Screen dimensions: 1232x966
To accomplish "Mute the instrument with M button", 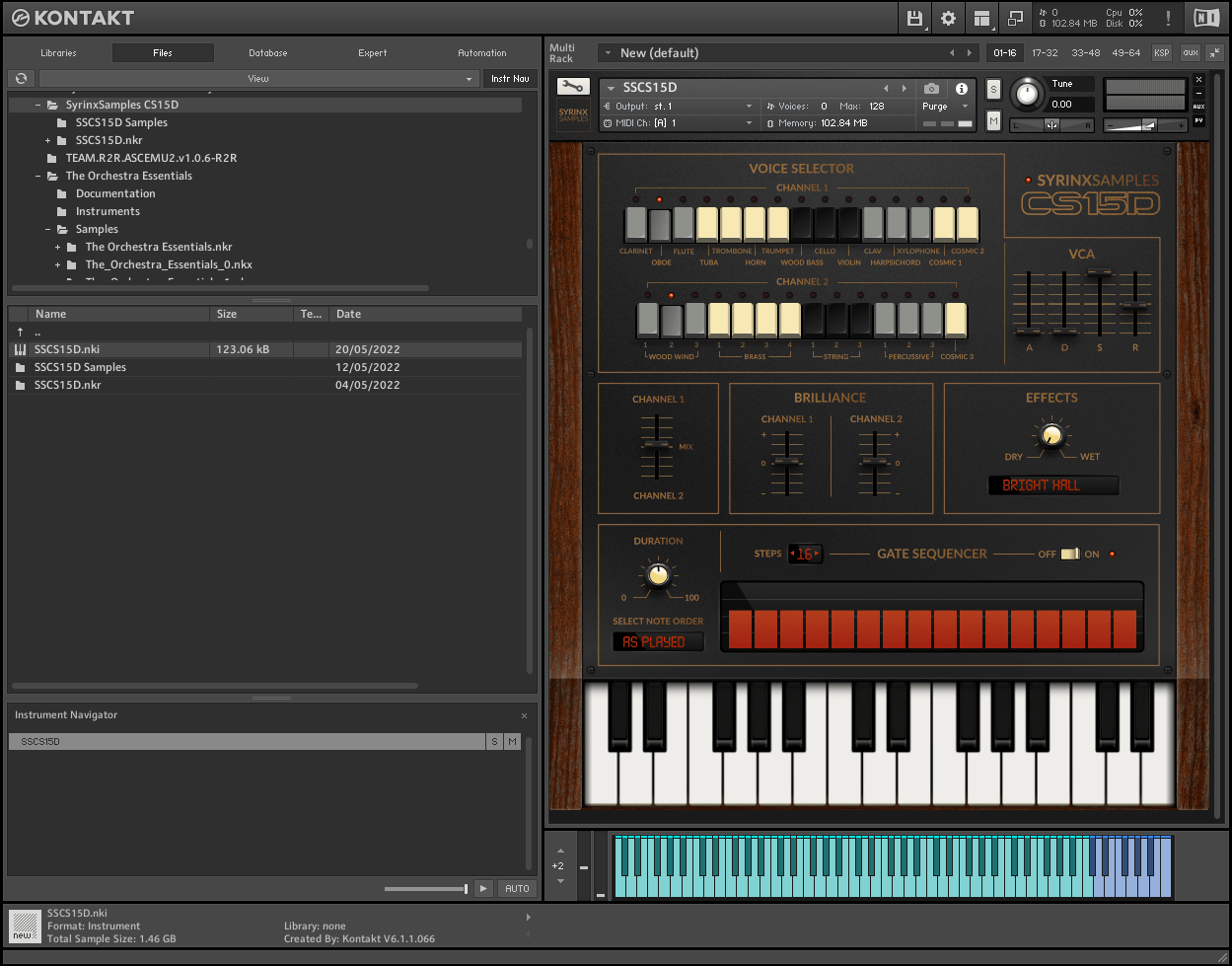I will click(993, 120).
